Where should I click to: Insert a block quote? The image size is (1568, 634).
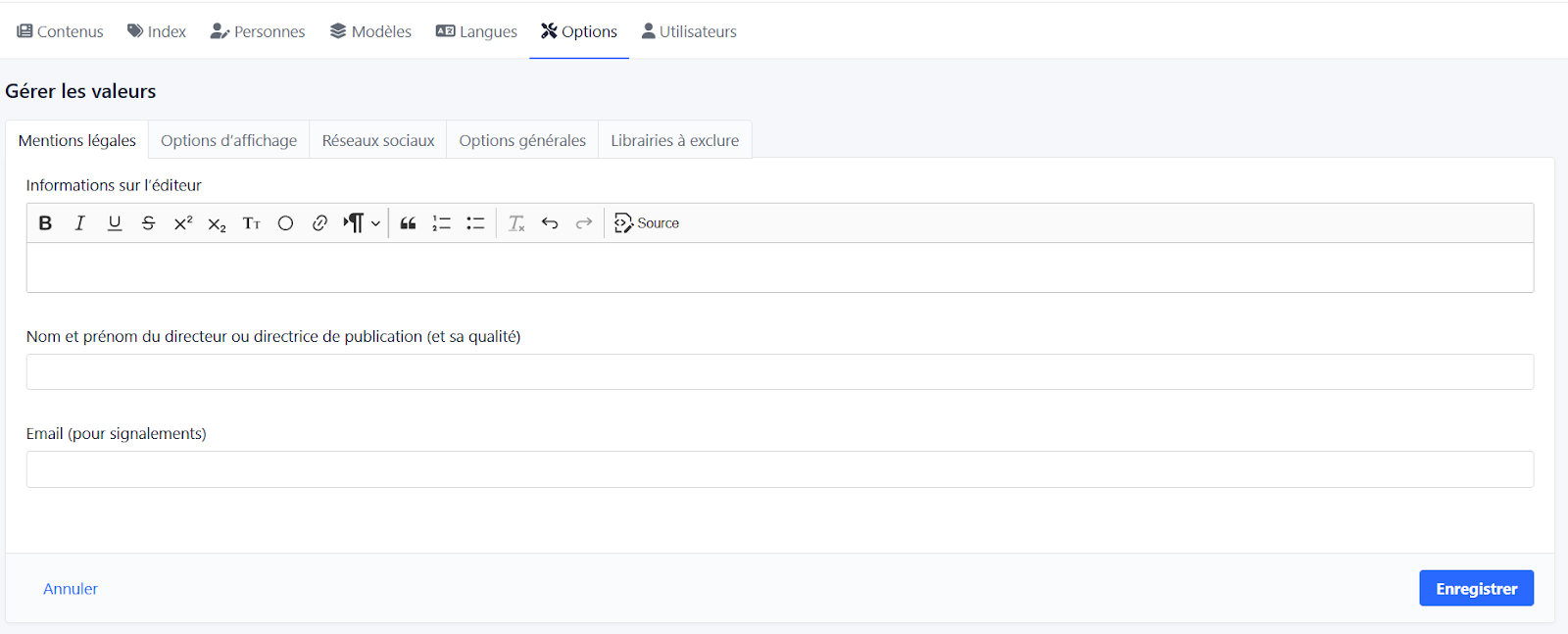[409, 223]
